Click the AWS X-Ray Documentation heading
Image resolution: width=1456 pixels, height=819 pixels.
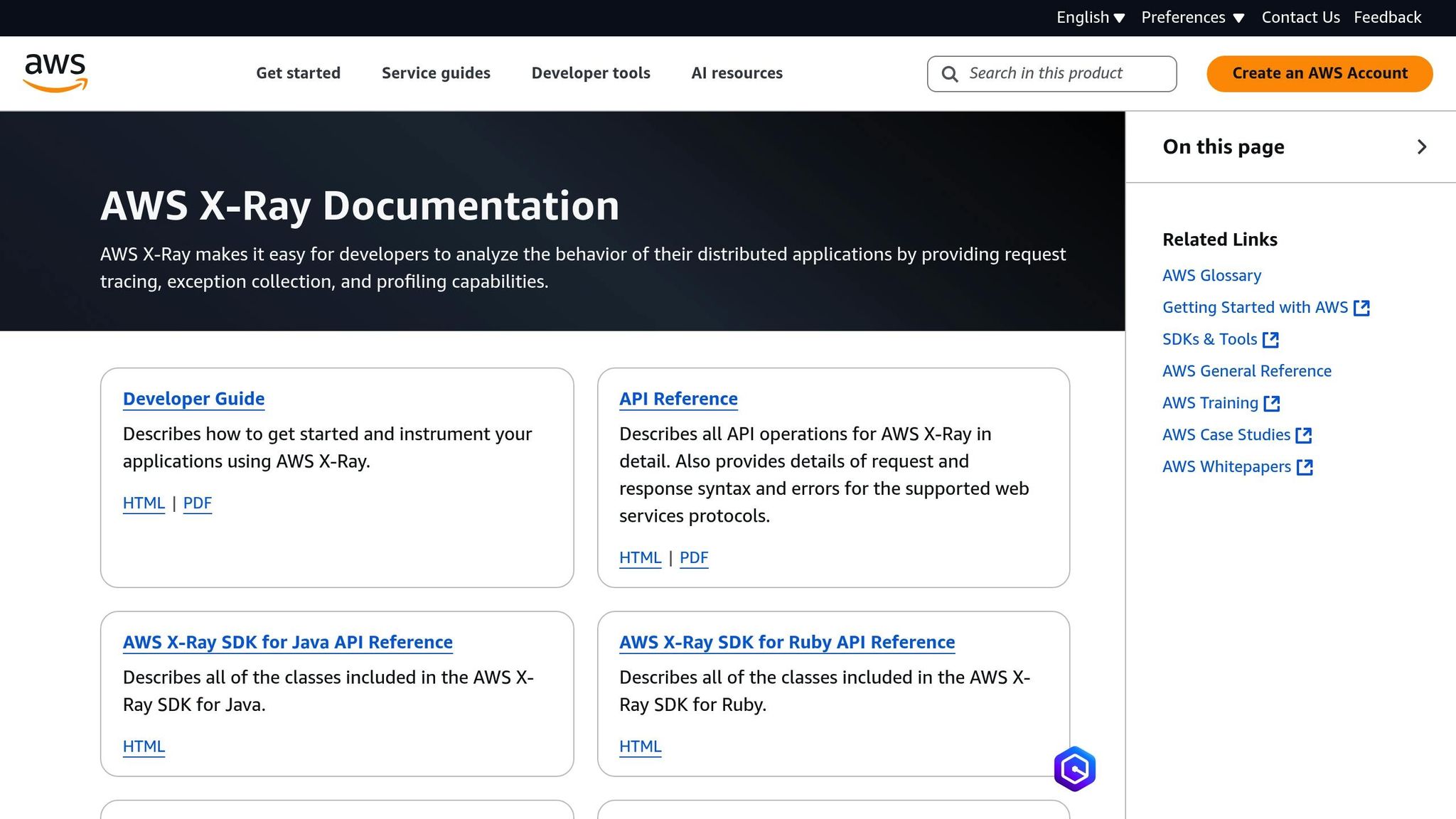pos(360,206)
